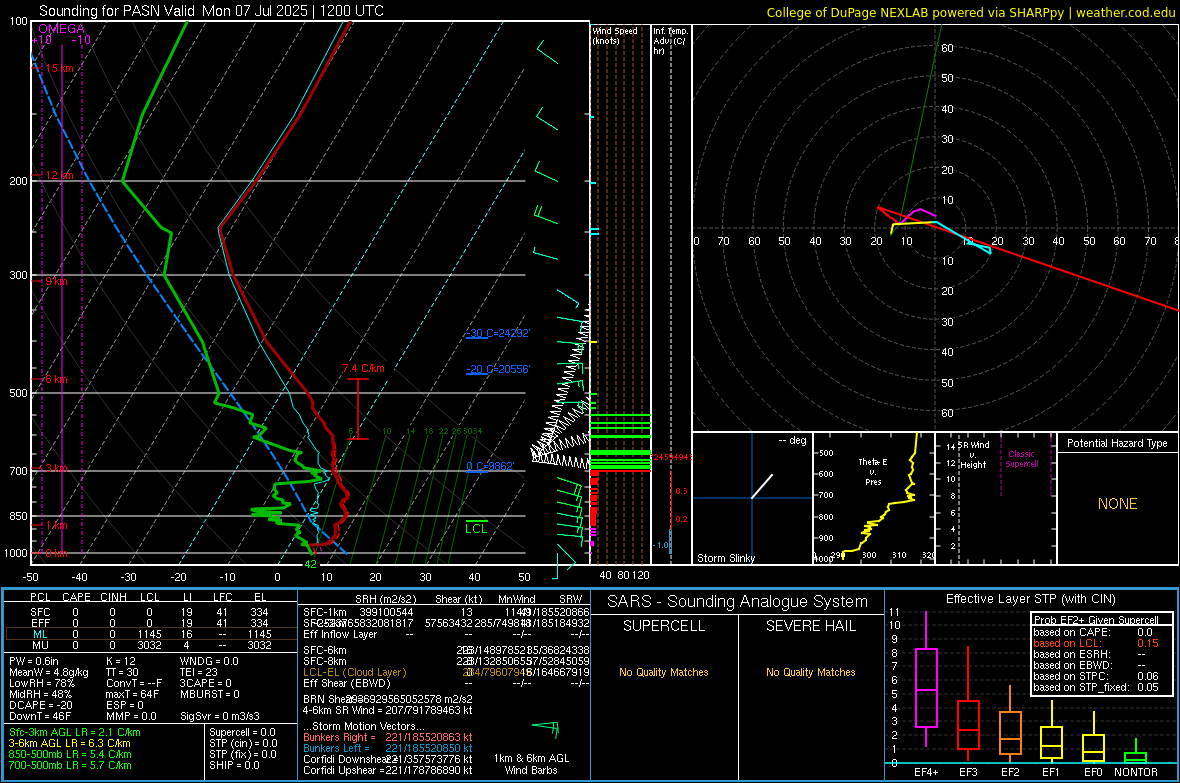This screenshot has width=1180, height=783.
Task: Click the 3 km height marker
Action: (56, 469)
